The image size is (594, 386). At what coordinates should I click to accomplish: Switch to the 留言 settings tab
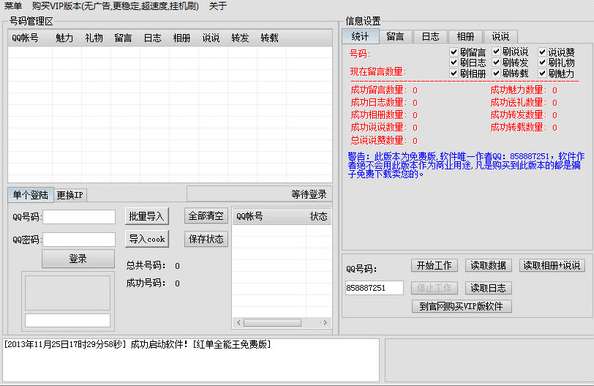(395, 37)
